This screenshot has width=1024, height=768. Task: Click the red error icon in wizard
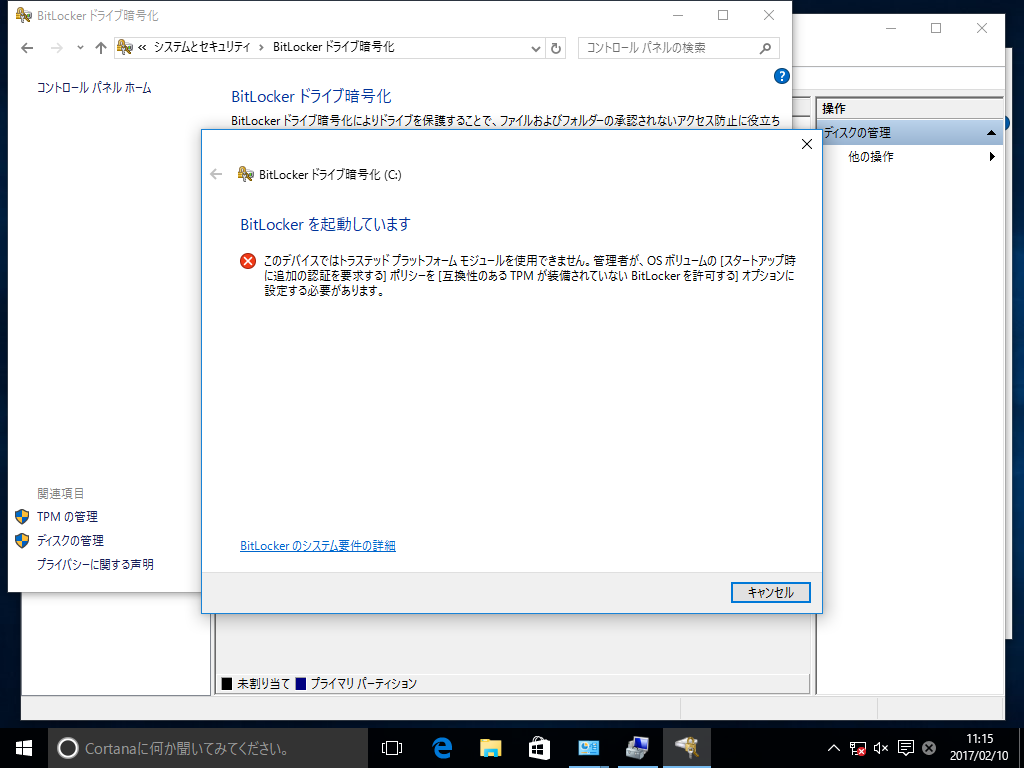point(248,261)
